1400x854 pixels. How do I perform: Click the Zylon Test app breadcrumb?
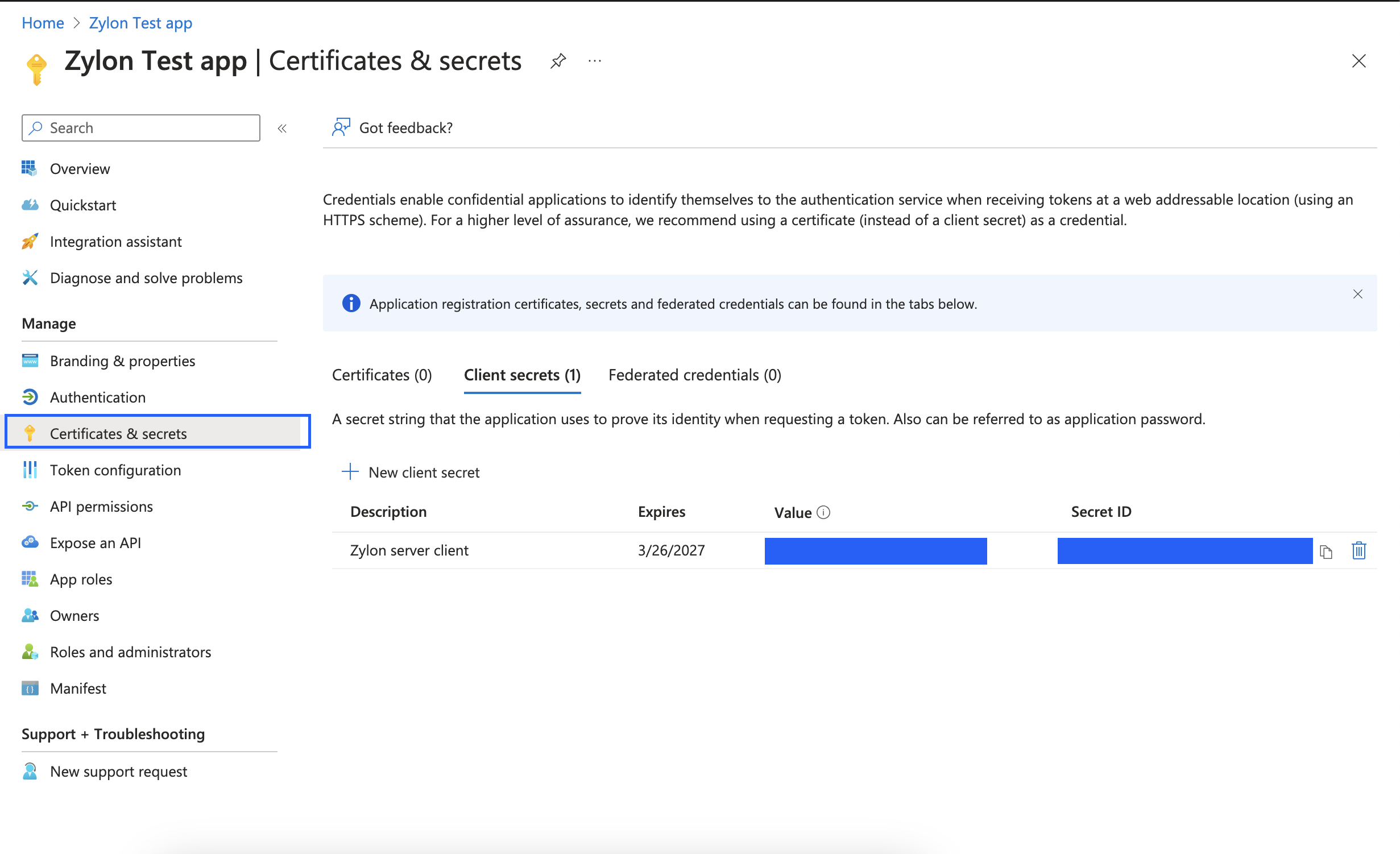tap(140, 23)
